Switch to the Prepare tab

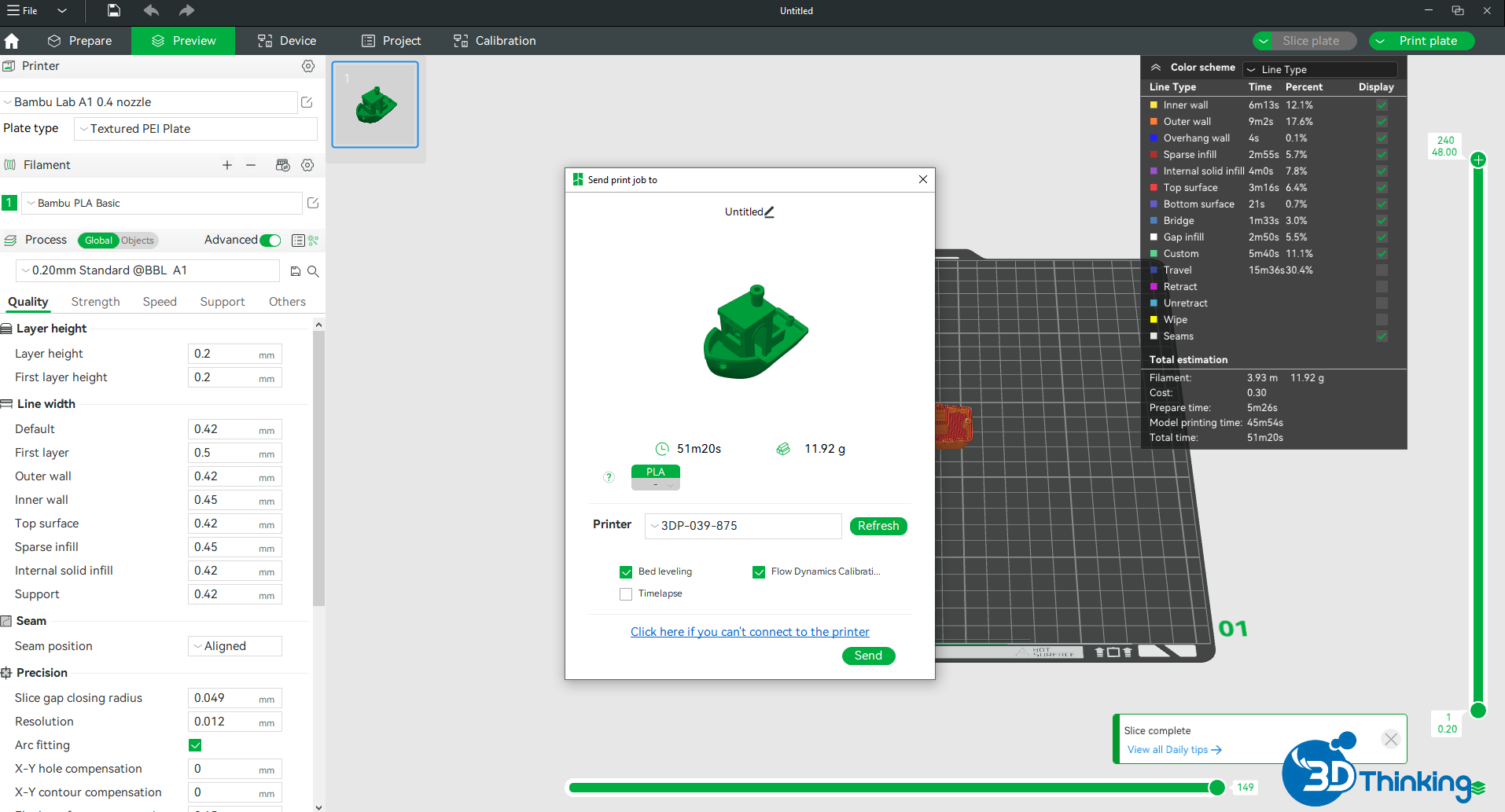[79, 41]
